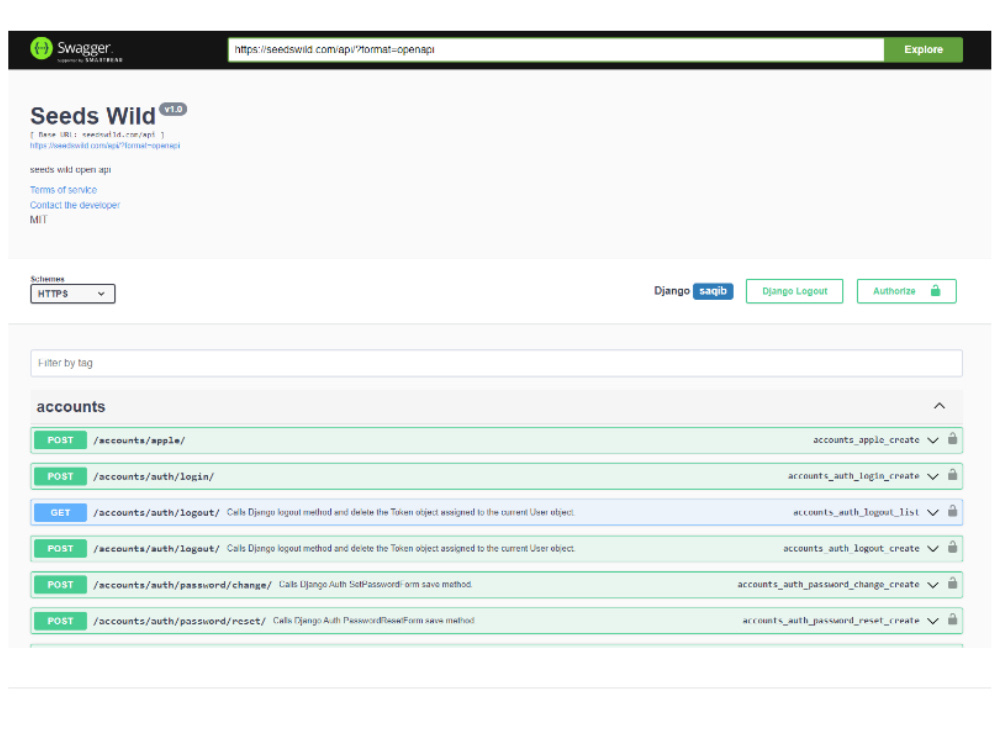This screenshot has width=1000, height=750.
Task: Click 'seeds wild open api' description text
Action: pos(71,170)
